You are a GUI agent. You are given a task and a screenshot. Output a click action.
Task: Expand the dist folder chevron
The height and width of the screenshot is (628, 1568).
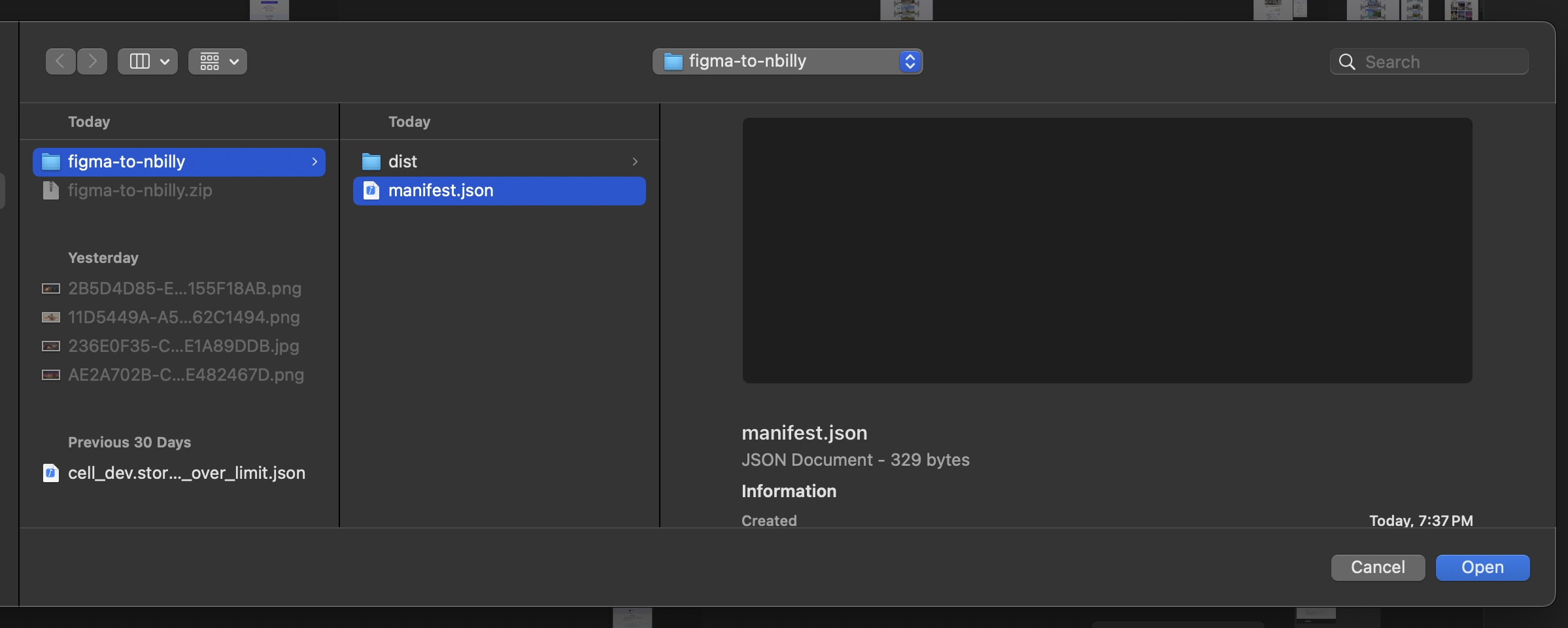tap(635, 162)
